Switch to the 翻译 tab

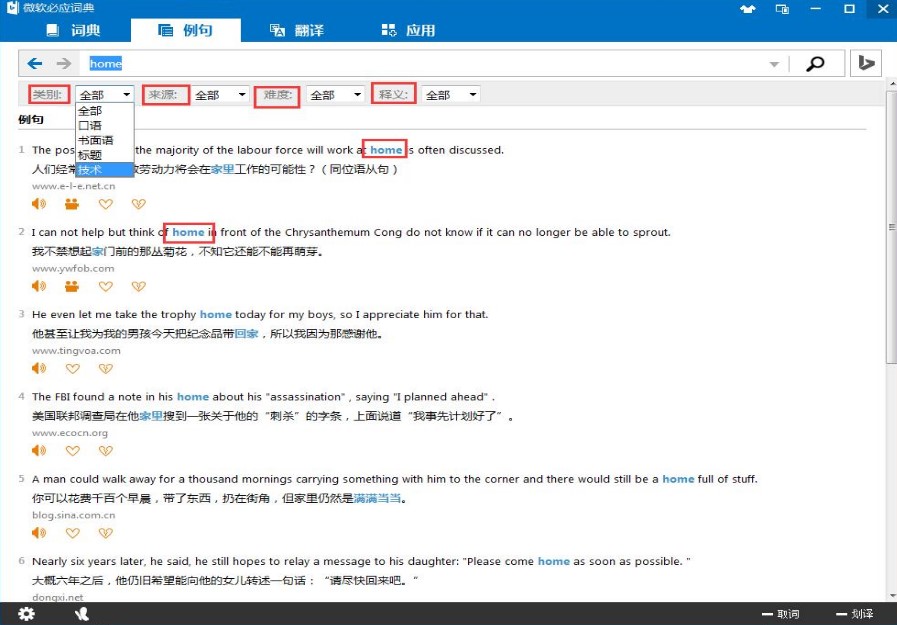(x=297, y=31)
